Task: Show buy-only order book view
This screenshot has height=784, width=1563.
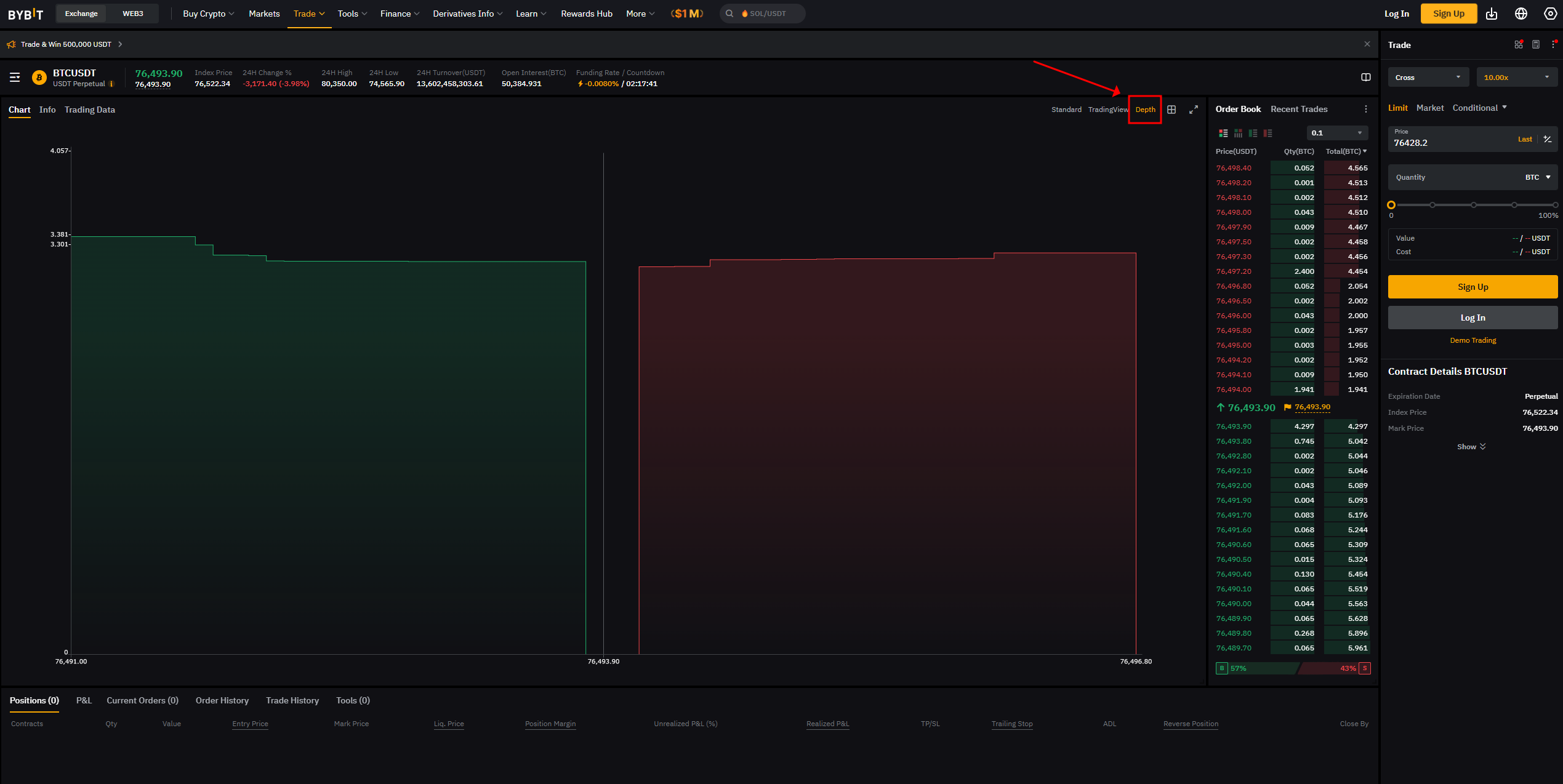Action: (x=1253, y=133)
